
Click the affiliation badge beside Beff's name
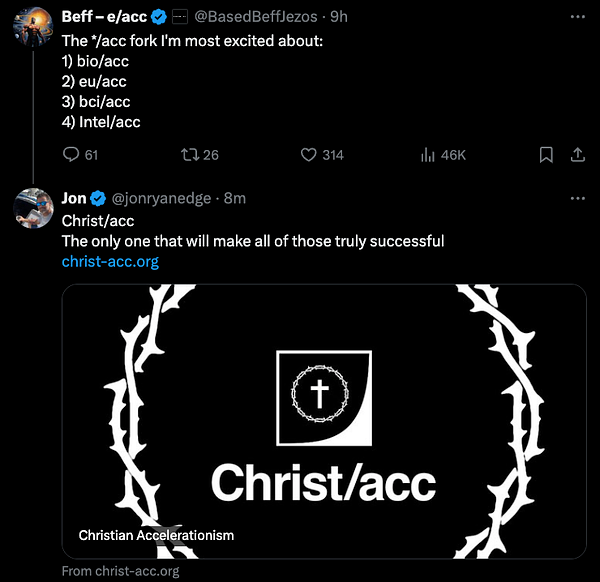pyautogui.click(x=179, y=17)
